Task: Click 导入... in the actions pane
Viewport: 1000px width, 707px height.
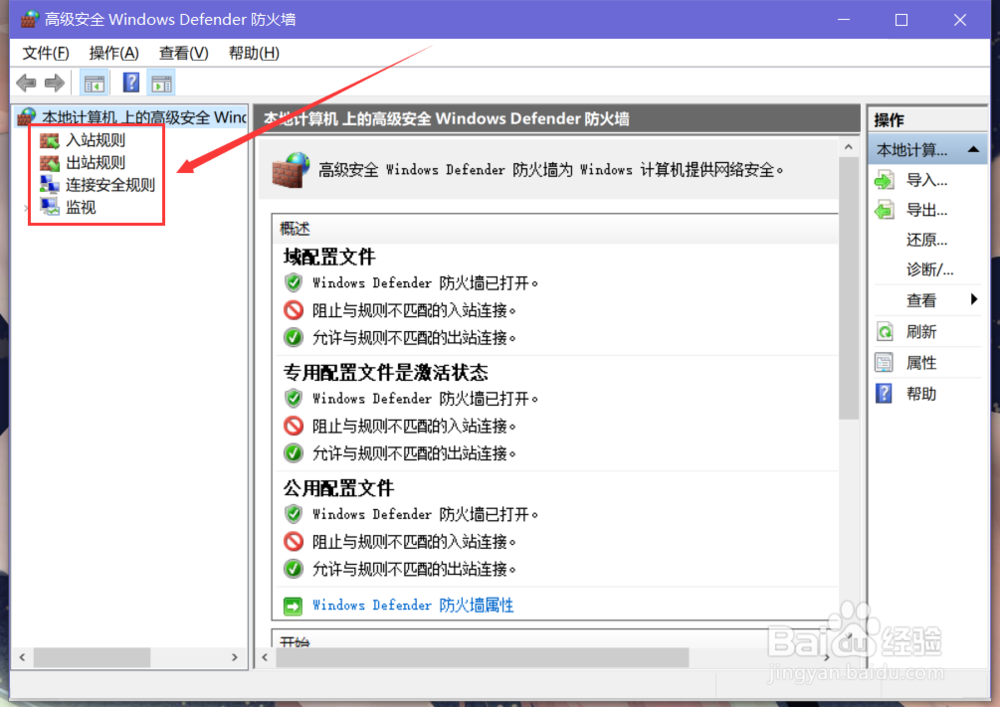Action: click(927, 180)
